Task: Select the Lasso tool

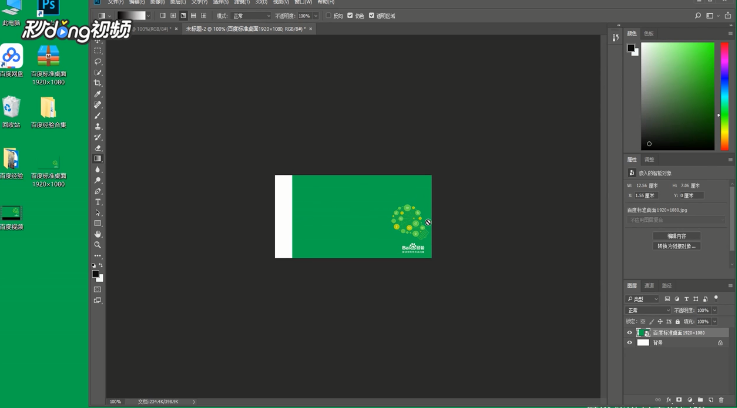Action: [x=98, y=62]
